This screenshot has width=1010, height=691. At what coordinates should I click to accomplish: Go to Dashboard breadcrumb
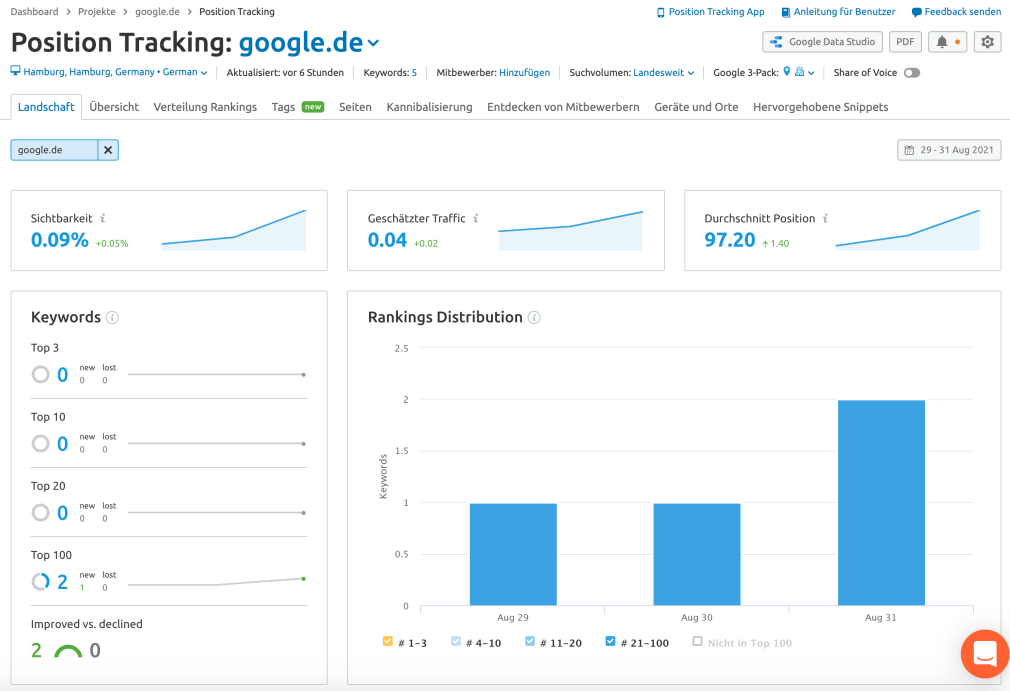(x=34, y=12)
